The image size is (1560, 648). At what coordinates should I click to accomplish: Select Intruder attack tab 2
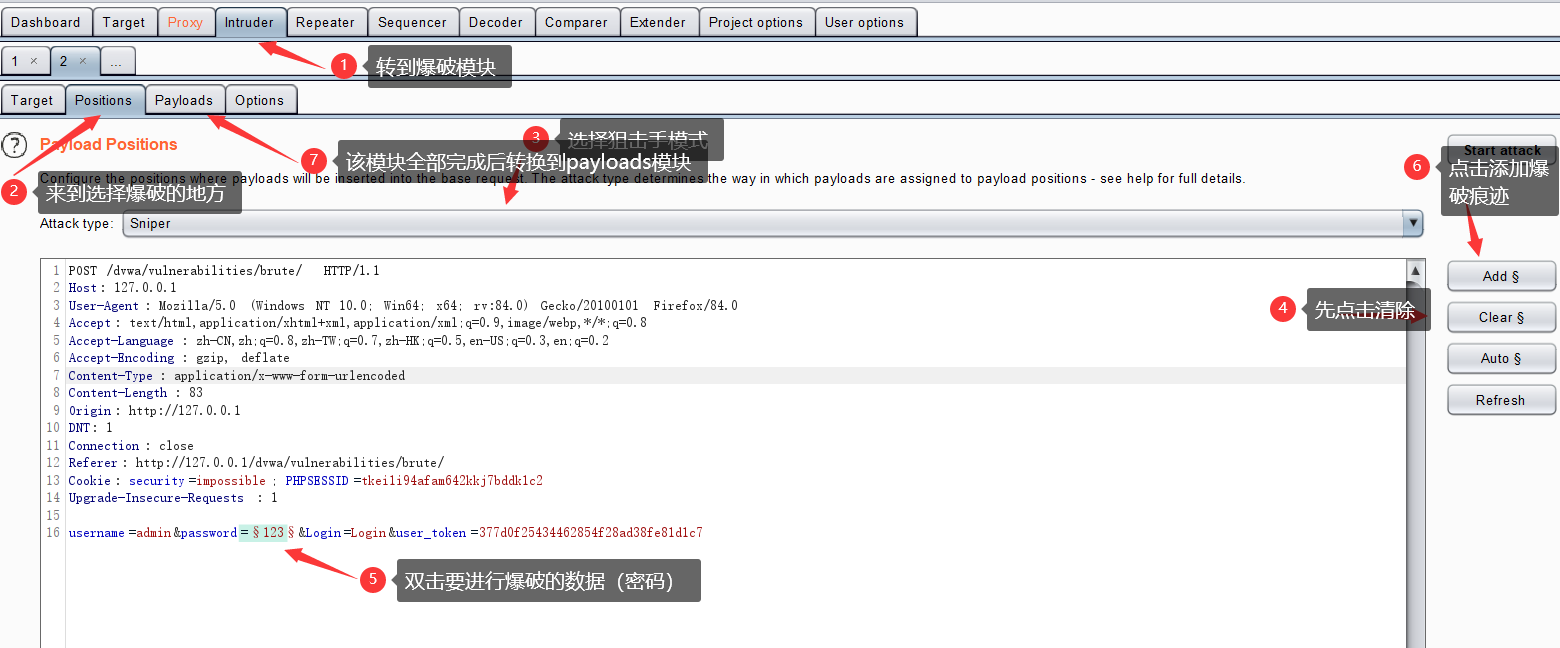tap(64, 61)
